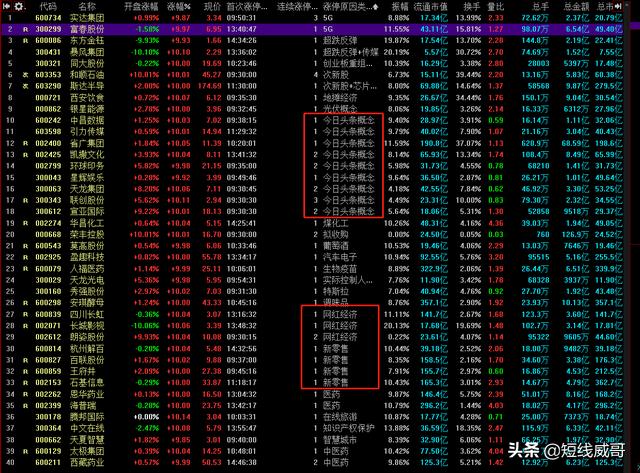Screen dimensions: 640x473
Task: Click stock code 002399 in row 35
Action: [x=48, y=405]
